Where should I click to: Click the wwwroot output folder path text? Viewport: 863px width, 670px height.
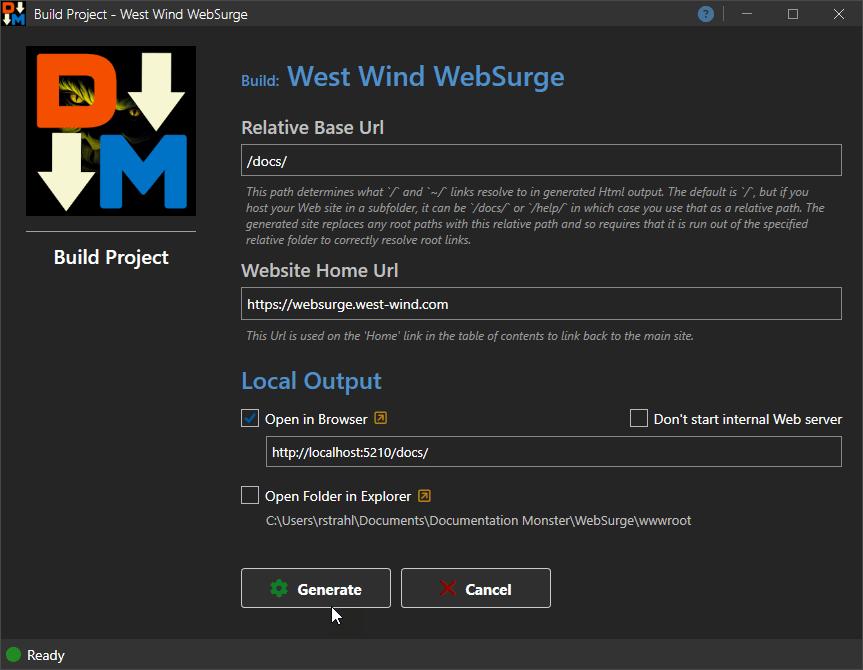coord(478,521)
